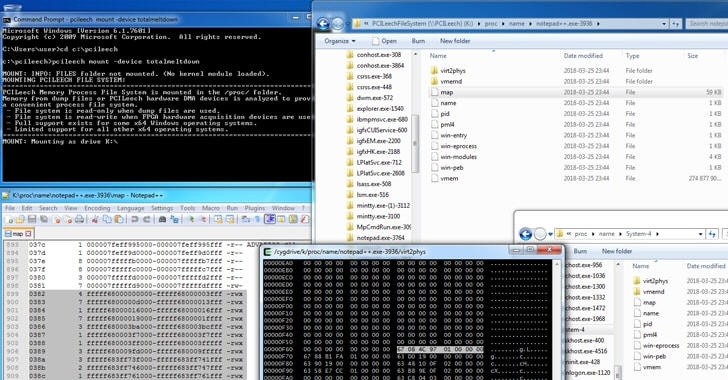Click Cut icon in Notepad++ toolbar
Screen dimensions: 728x380
tap(95, 219)
